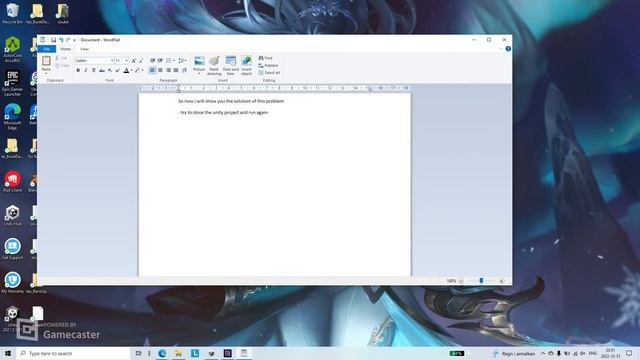Viewport: 640px width, 360px height.
Task: Toggle Underline formatting
Action: click(x=93, y=70)
